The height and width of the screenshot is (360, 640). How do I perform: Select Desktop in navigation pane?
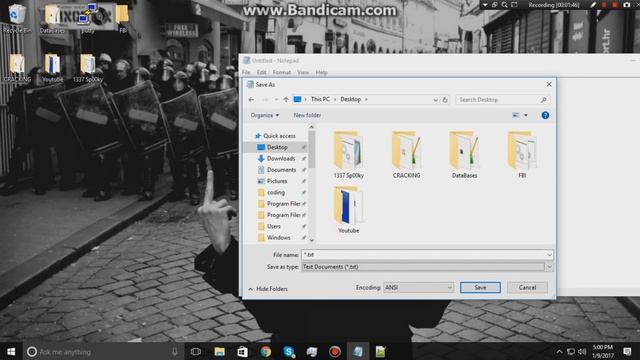[277, 147]
